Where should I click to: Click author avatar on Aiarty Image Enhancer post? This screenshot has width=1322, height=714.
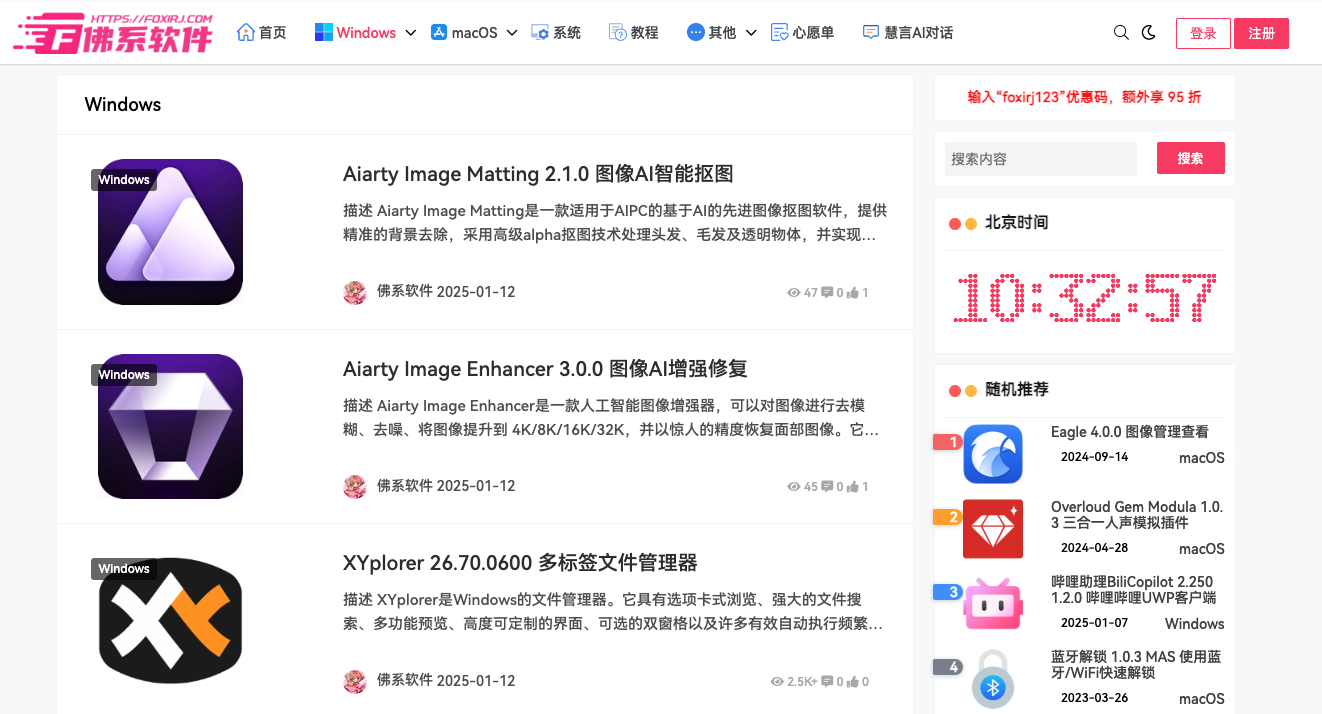click(355, 487)
